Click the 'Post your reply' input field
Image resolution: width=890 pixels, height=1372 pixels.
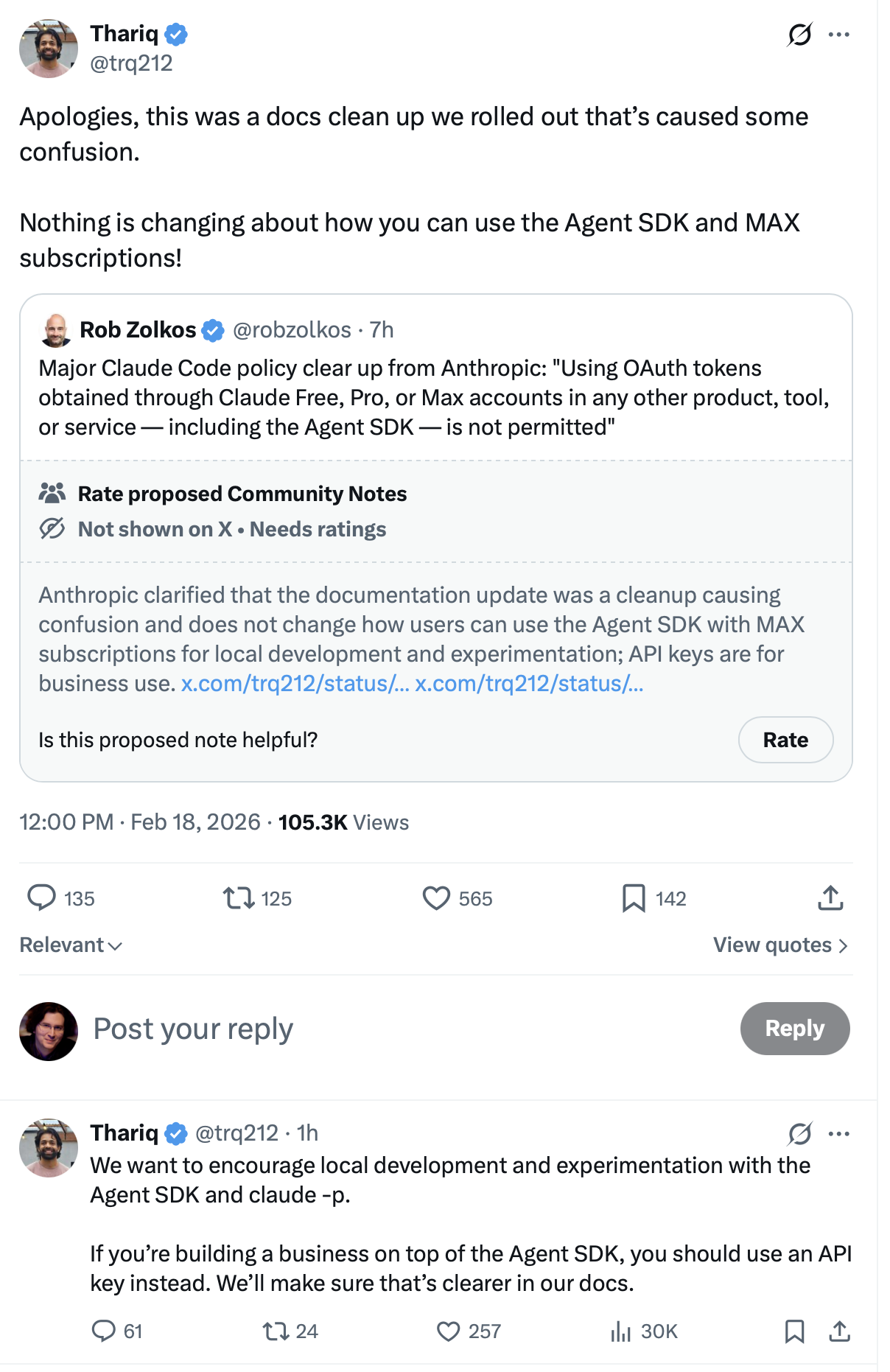(x=192, y=1029)
